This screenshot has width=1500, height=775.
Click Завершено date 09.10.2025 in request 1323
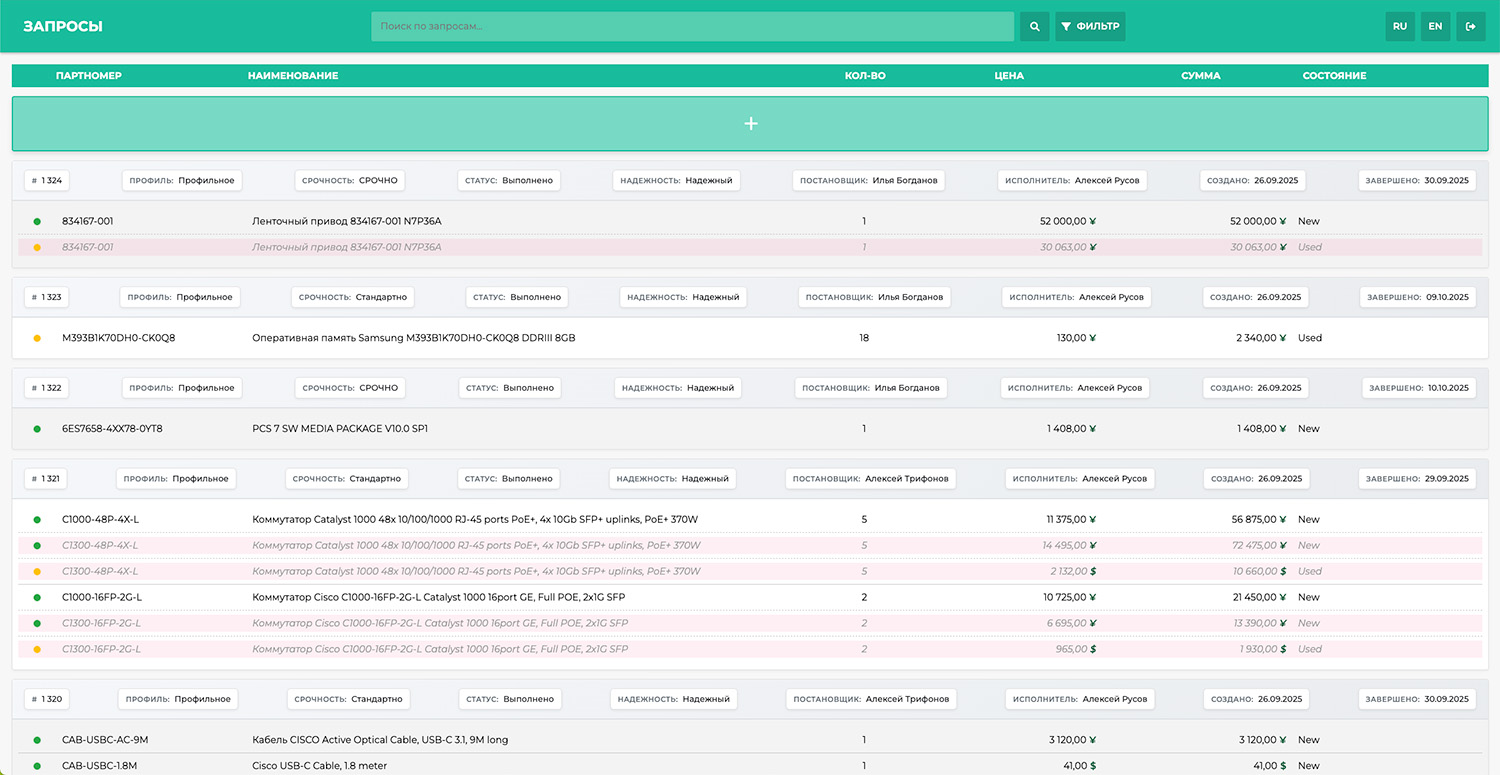tap(1418, 297)
